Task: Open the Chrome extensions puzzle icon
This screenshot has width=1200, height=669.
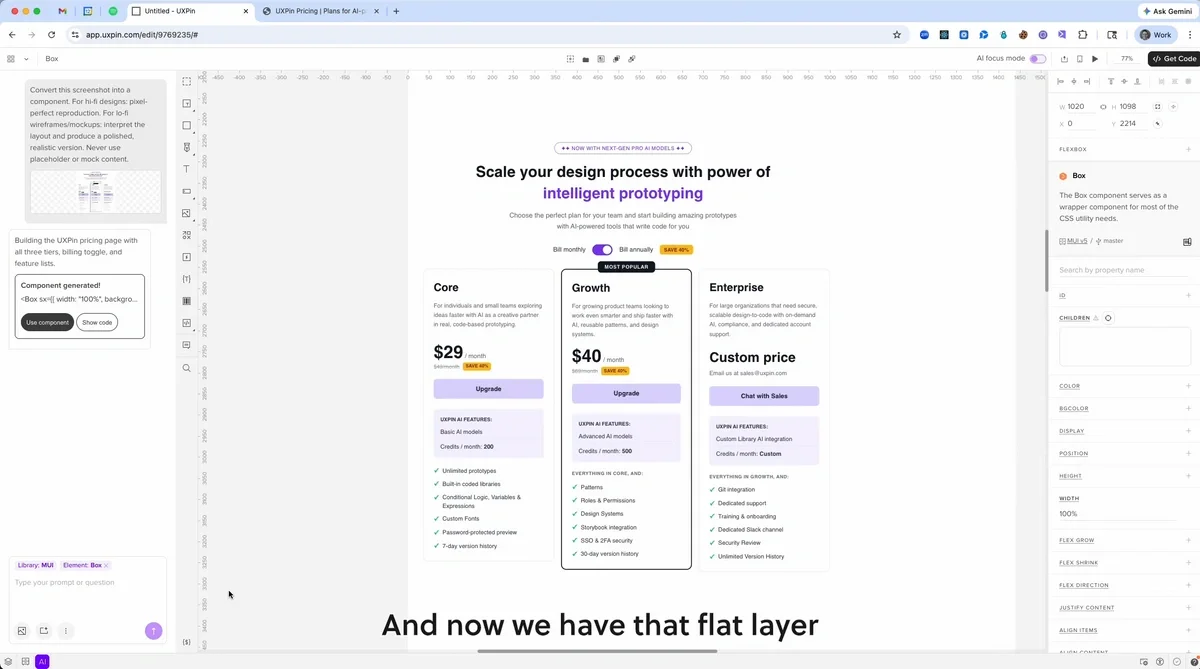Action: [x=1083, y=35]
